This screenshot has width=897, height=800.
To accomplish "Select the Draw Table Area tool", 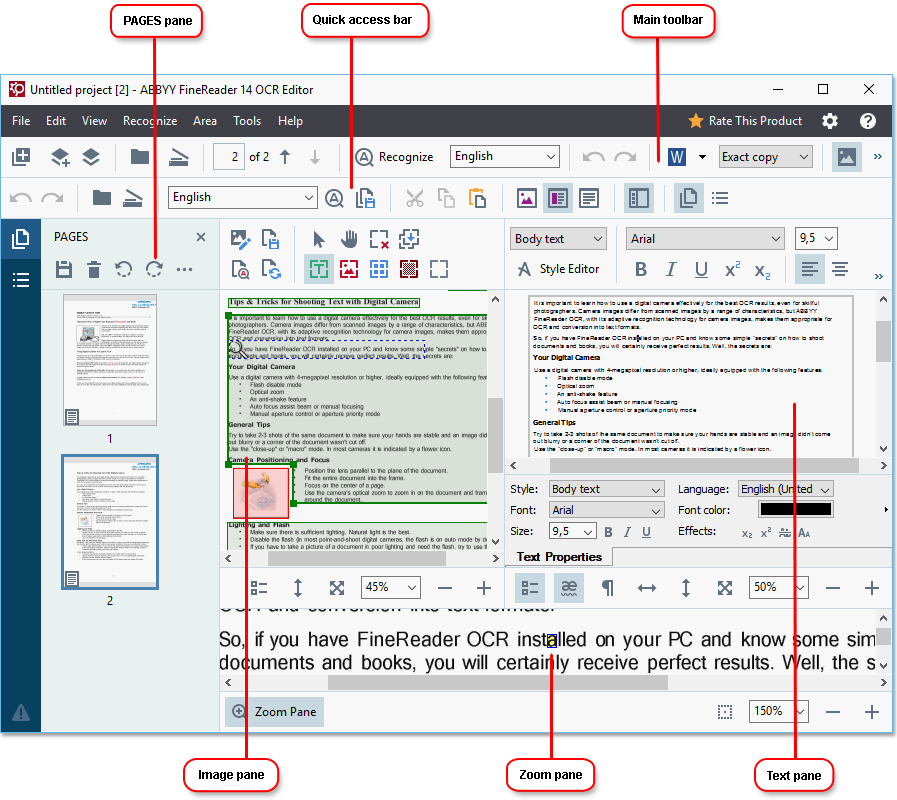I will click(379, 269).
